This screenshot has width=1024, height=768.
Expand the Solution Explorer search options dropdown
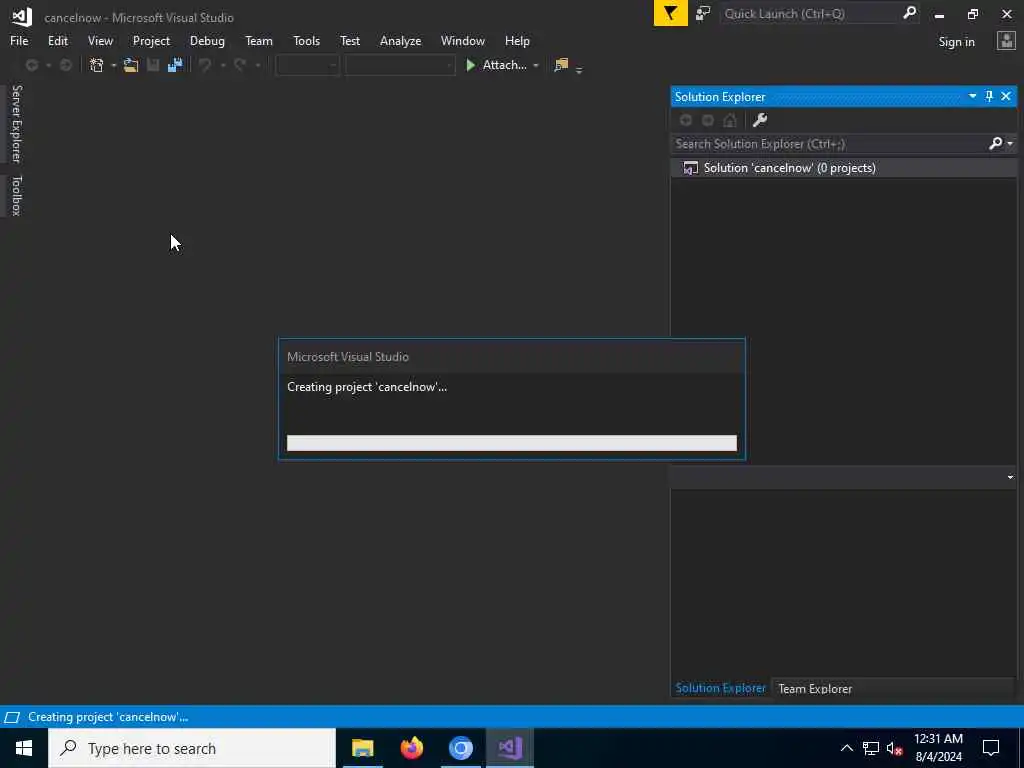pyautogui.click(x=1010, y=143)
